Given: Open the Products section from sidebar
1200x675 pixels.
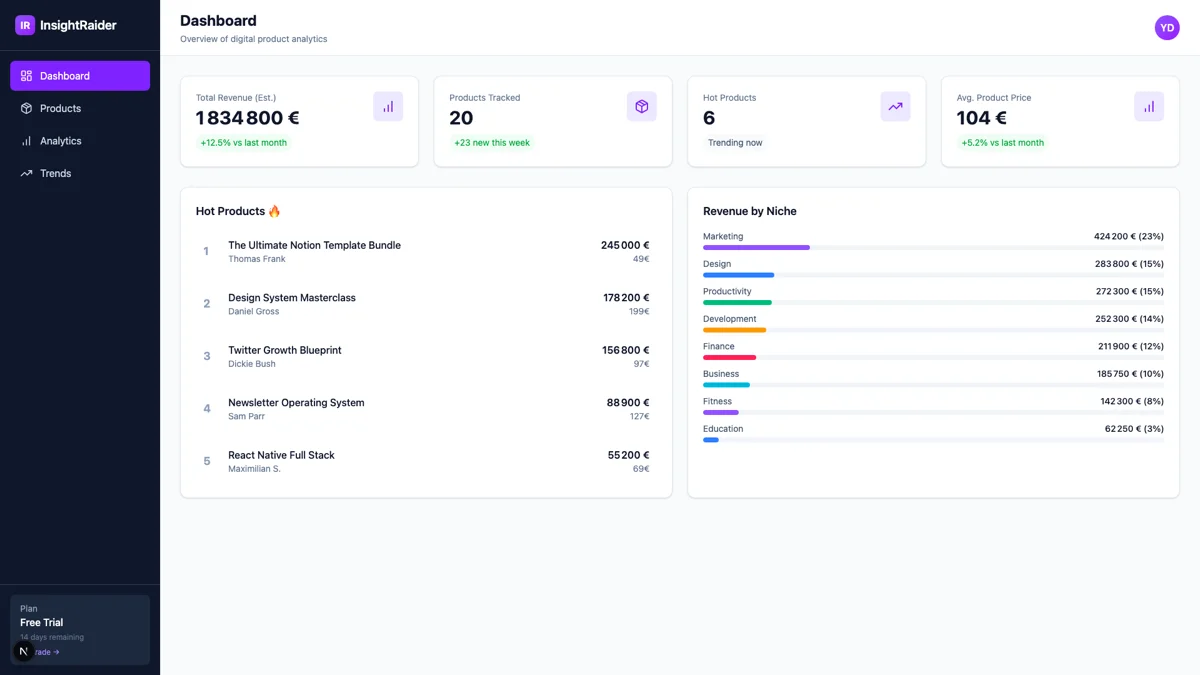Looking at the screenshot, I should coord(60,108).
